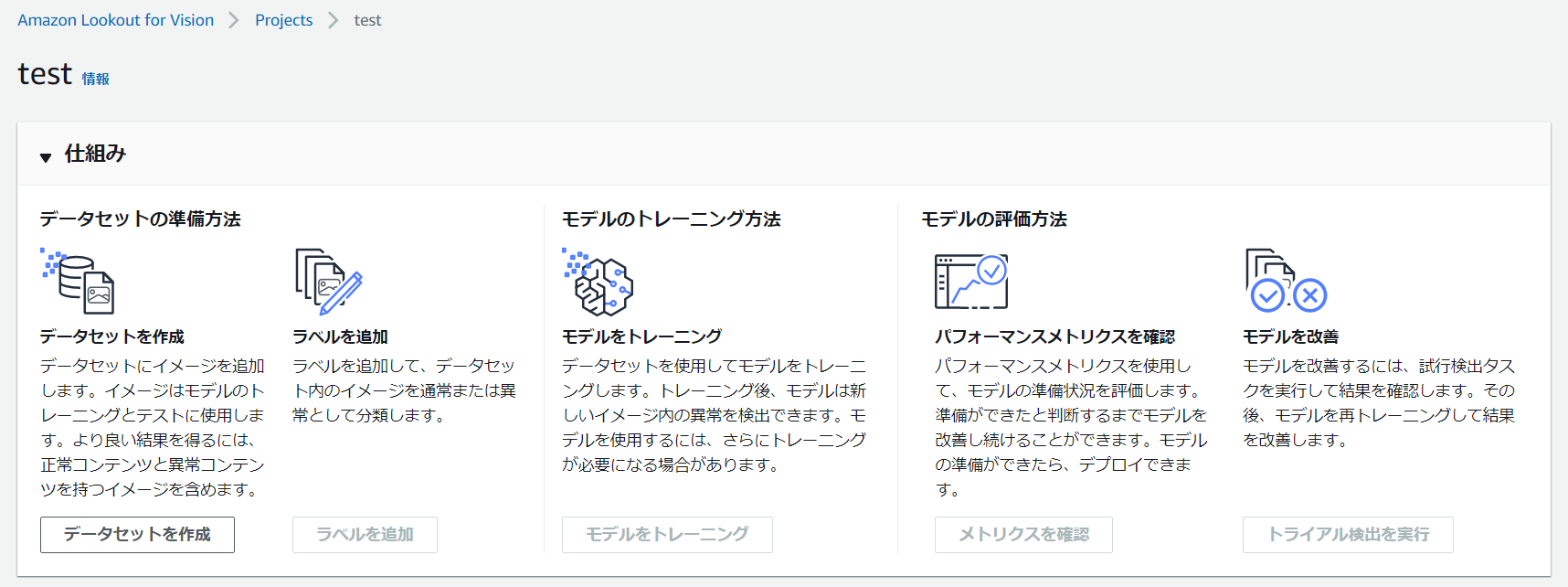
Task: Open the 情報 info link beside test
Action: [96, 80]
